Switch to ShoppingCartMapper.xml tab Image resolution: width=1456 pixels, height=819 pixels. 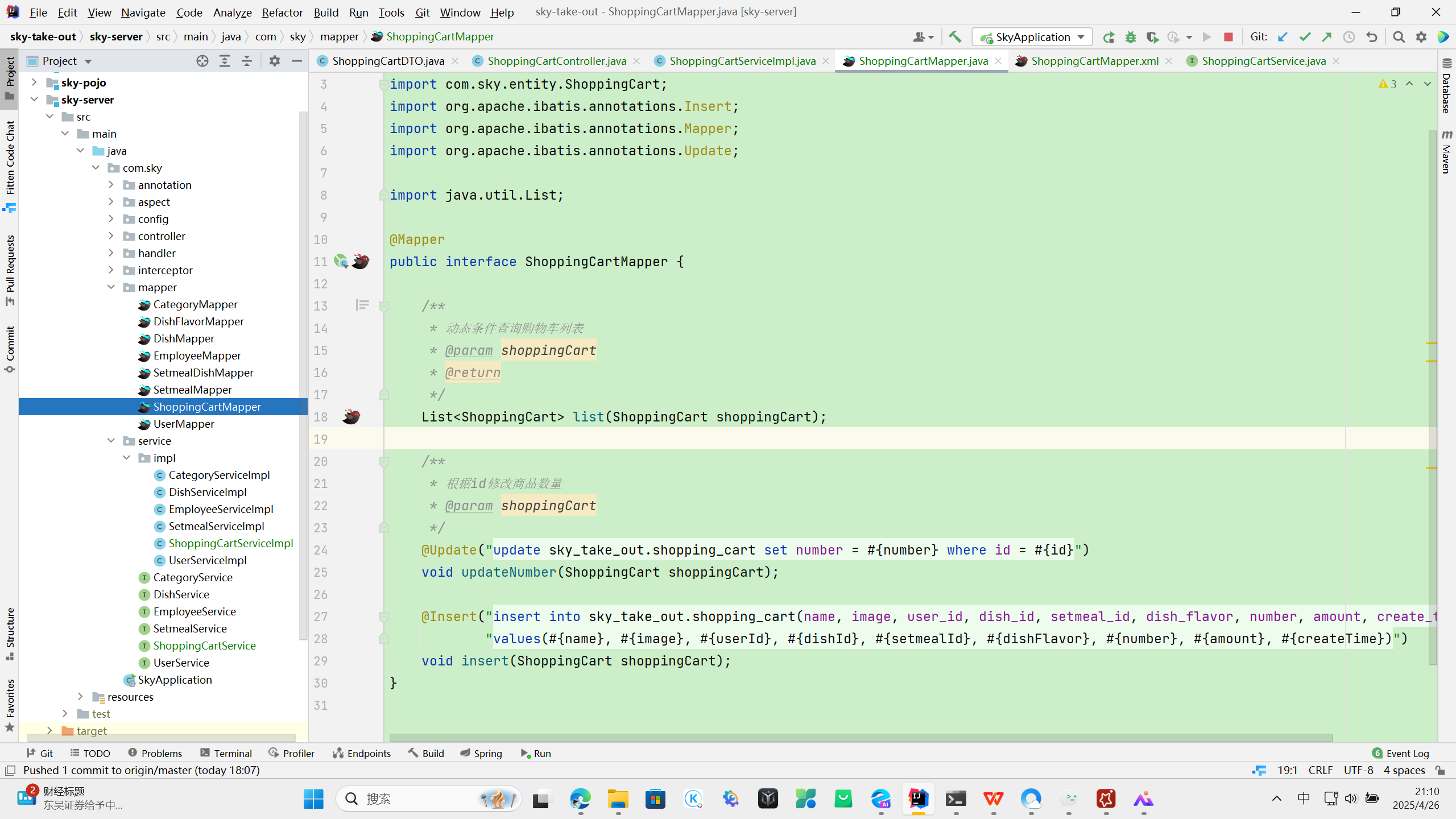(1094, 61)
